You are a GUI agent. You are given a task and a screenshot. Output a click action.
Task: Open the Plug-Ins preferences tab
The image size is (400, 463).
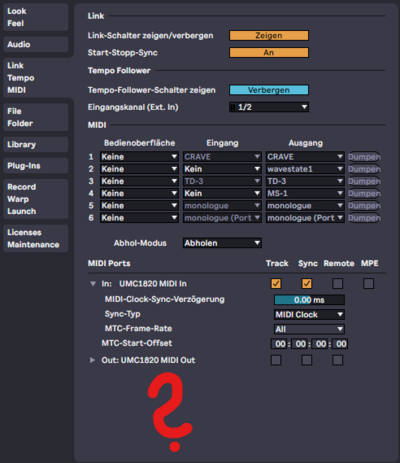click(x=36, y=166)
